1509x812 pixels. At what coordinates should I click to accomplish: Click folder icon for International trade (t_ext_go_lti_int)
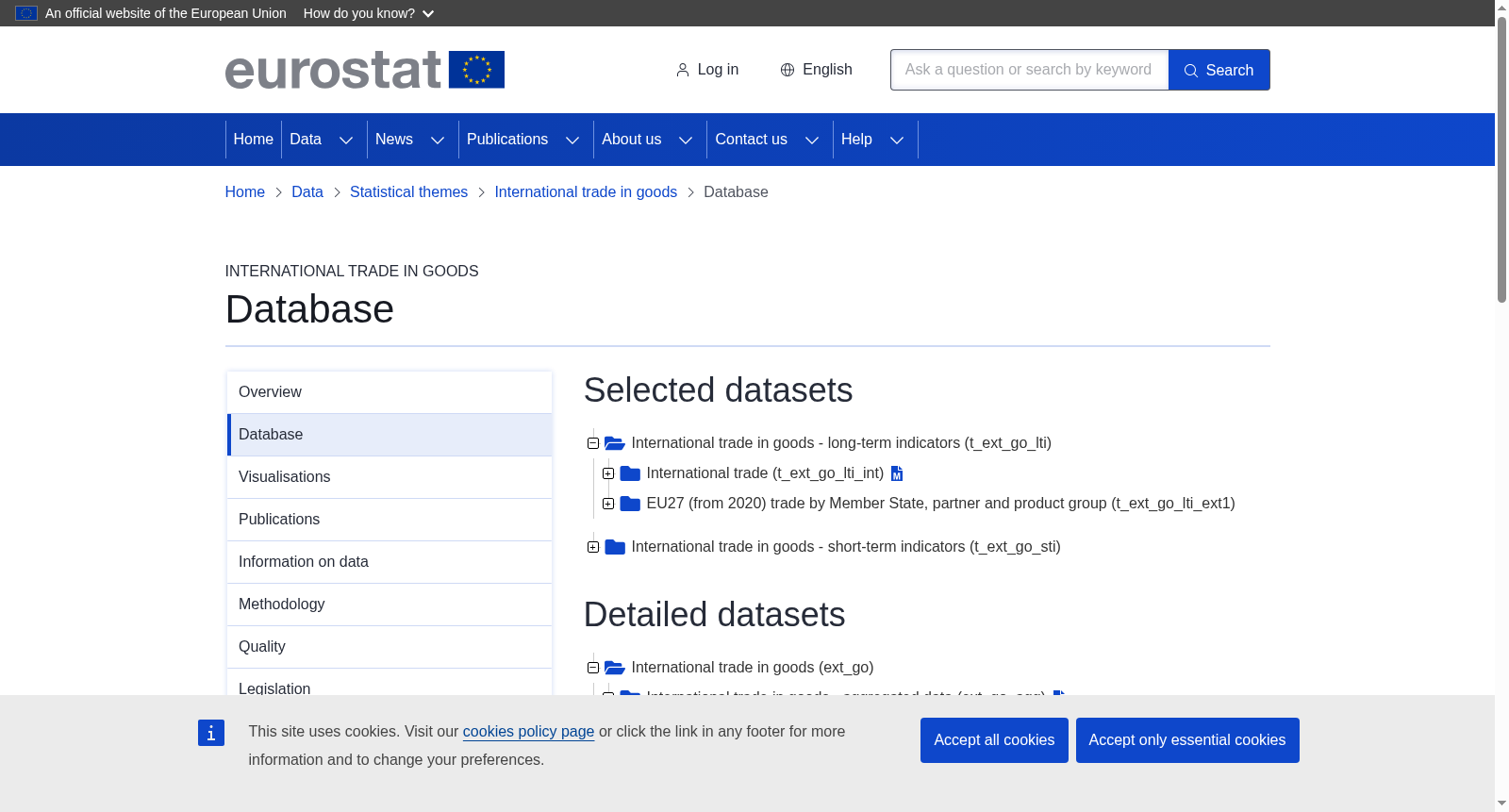point(630,473)
